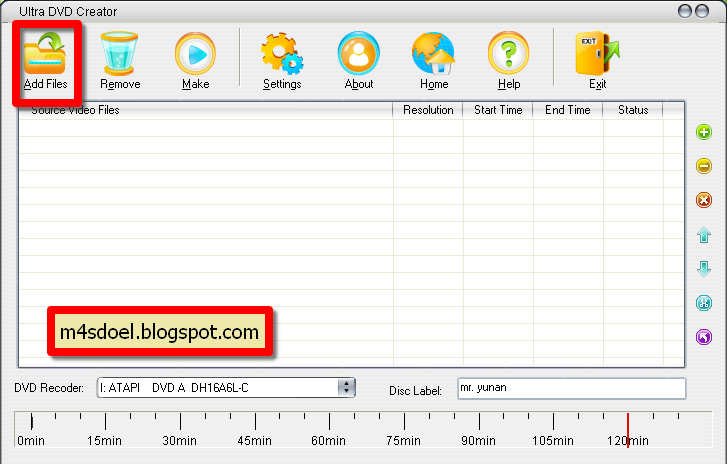Click the green plus add icon
The image size is (727, 464).
tap(704, 132)
